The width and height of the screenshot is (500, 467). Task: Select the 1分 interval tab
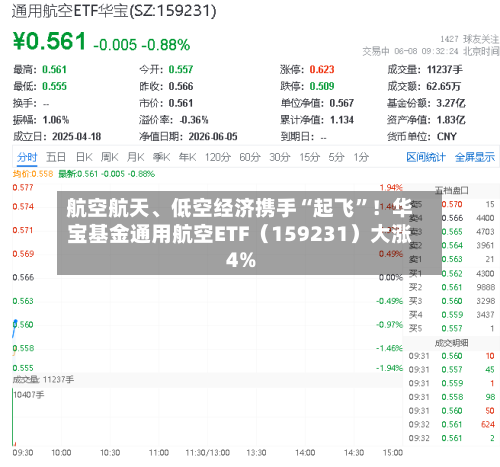point(361,157)
